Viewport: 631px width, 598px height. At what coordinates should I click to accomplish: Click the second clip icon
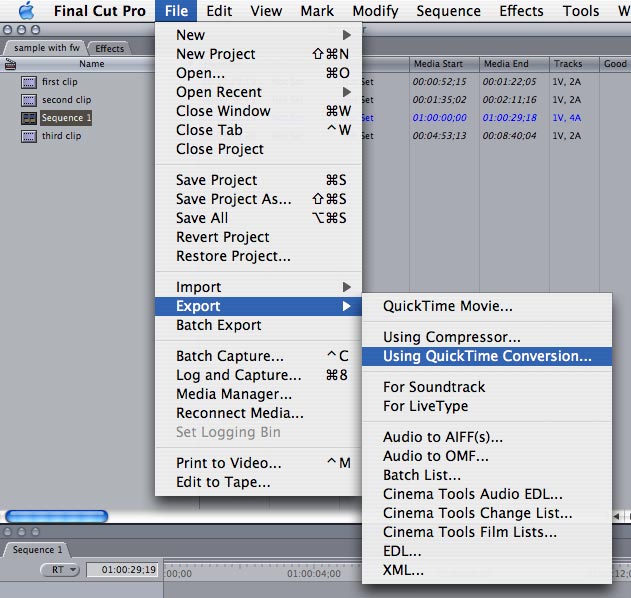(29, 100)
